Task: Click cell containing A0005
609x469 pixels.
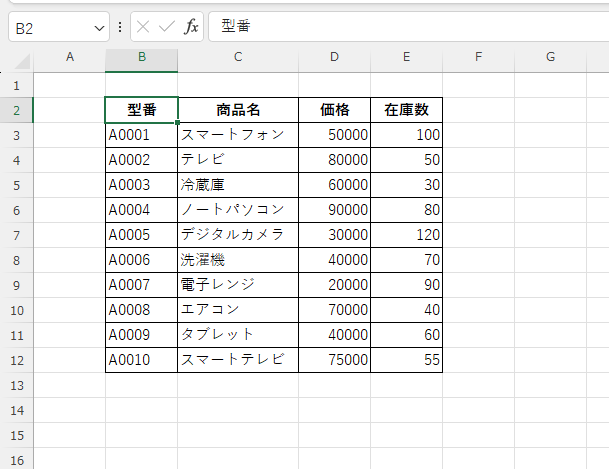Action: [x=142, y=235]
